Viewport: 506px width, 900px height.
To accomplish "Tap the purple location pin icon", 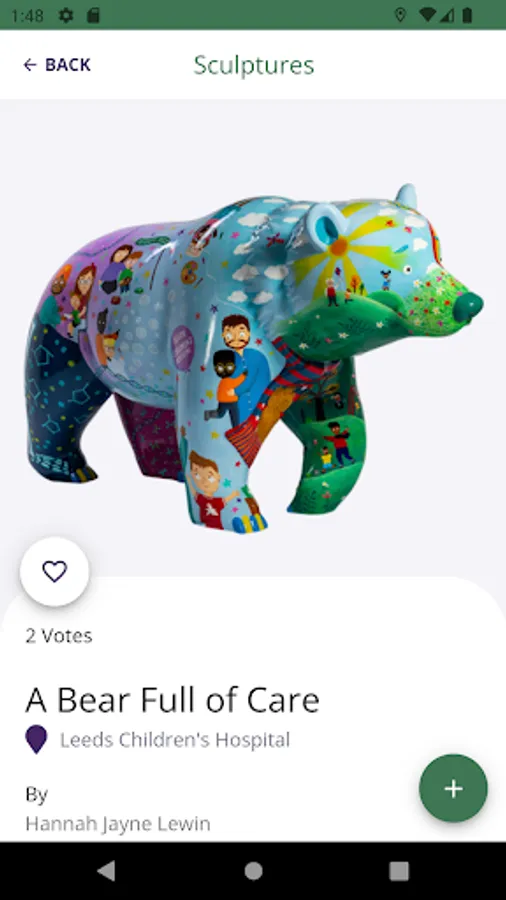I will tap(36, 739).
